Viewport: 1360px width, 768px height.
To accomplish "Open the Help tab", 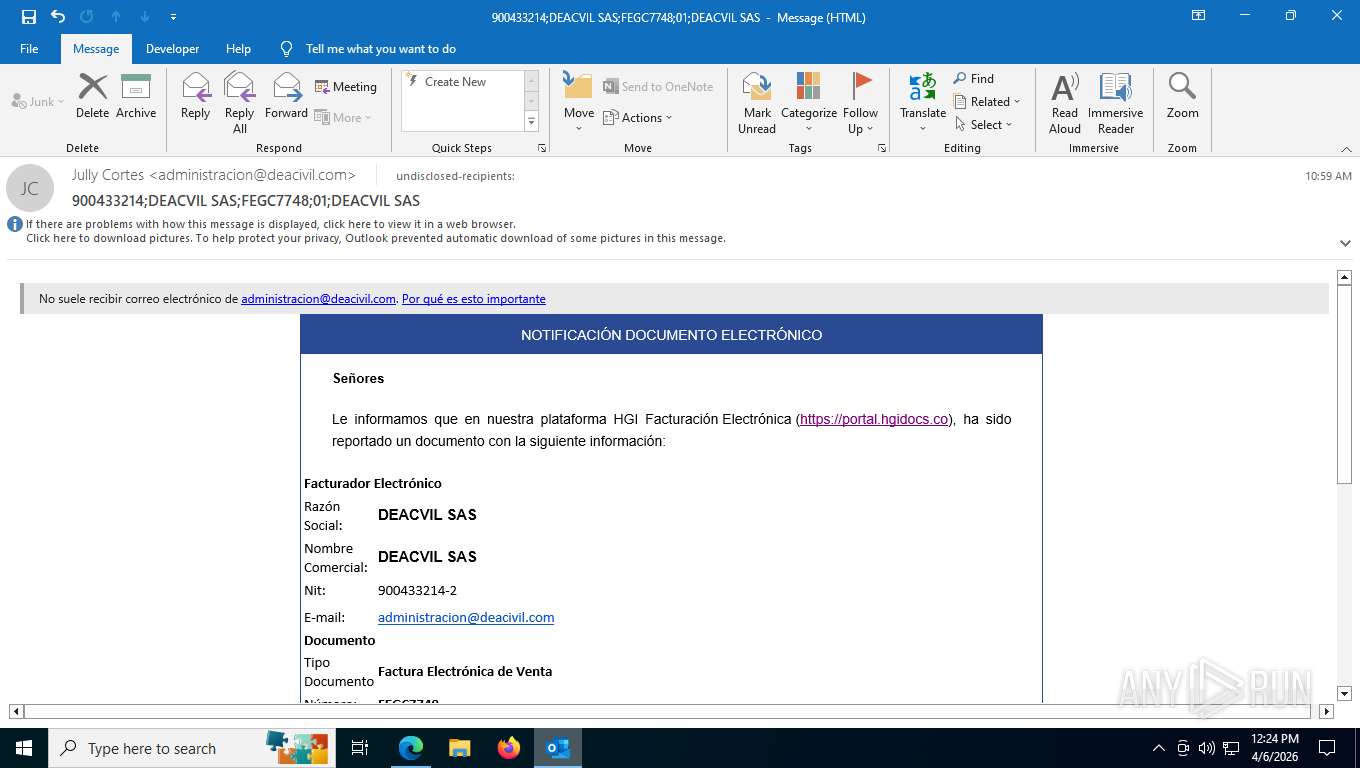I will click(x=238, y=49).
